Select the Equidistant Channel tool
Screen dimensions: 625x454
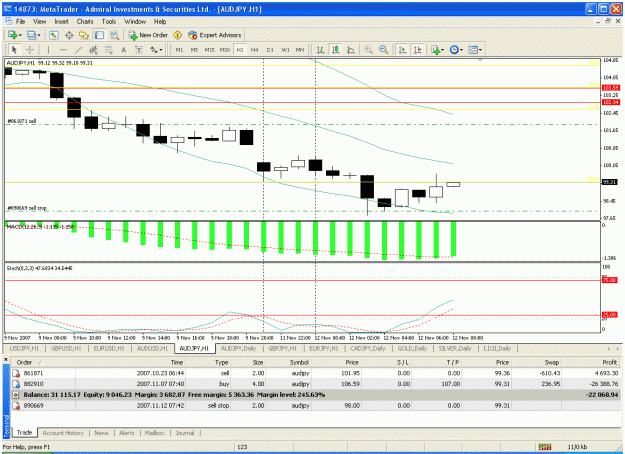point(93,50)
